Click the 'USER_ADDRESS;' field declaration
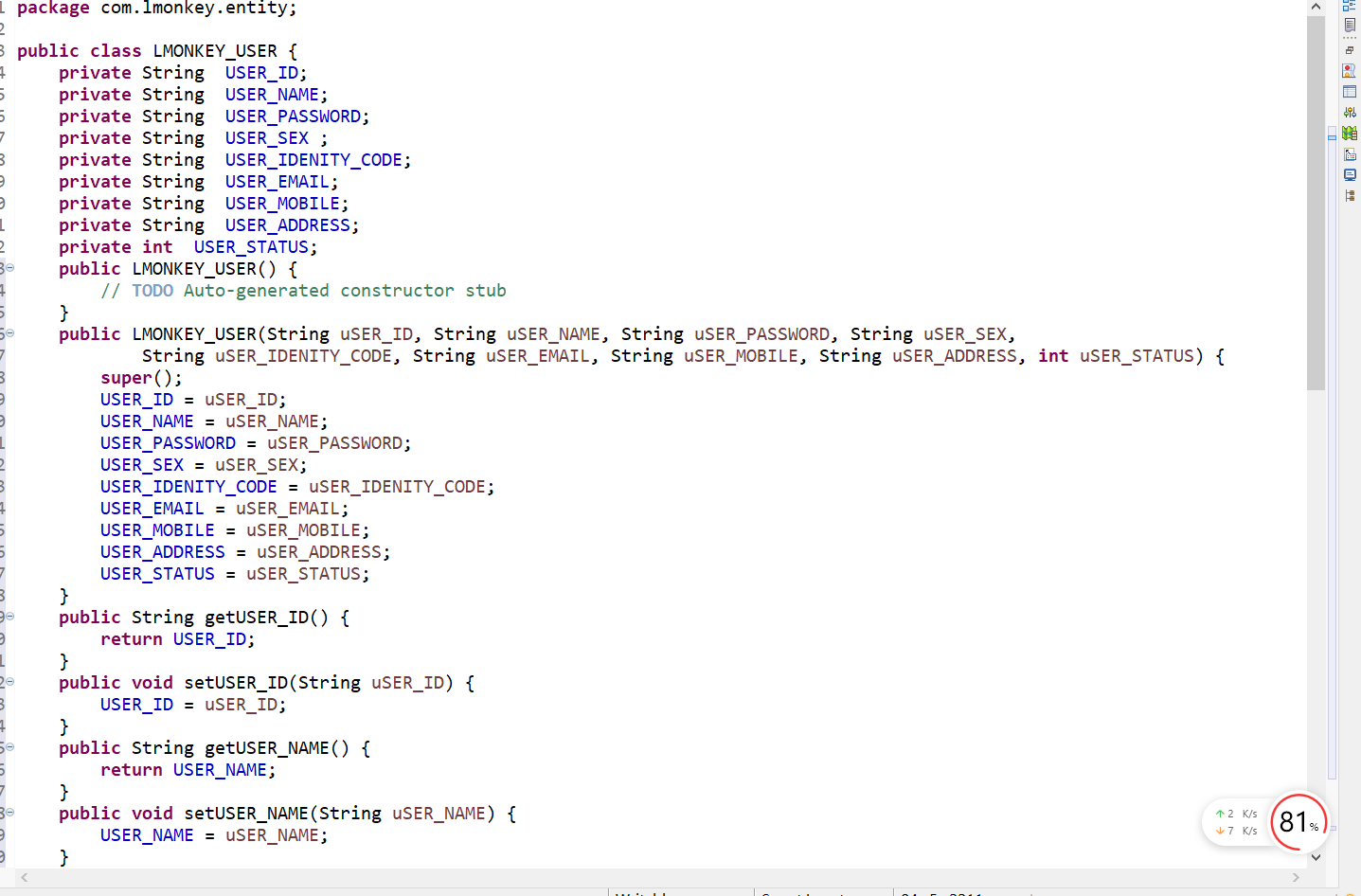Image resolution: width=1361 pixels, height=896 pixels. (x=293, y=225)
